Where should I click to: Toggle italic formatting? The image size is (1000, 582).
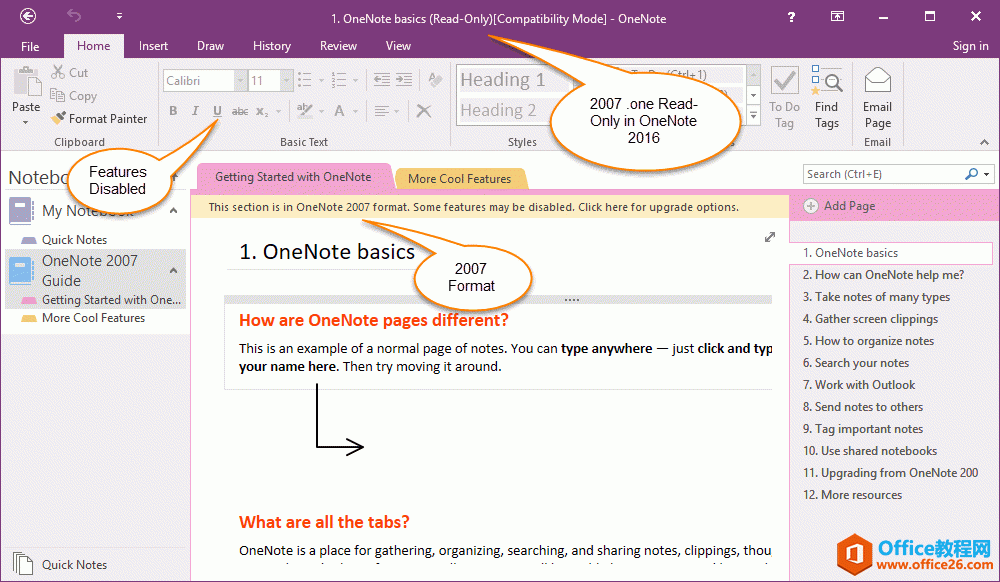(x=194, y=110)
